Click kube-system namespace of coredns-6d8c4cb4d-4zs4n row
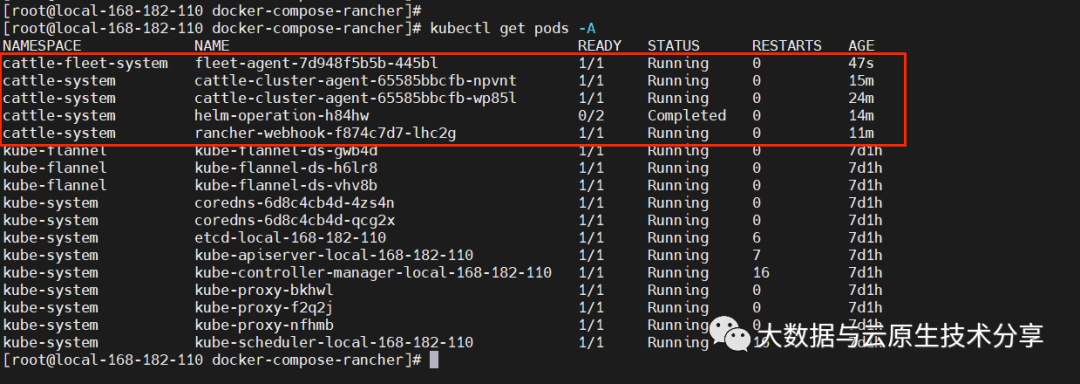This screenshot has width=1080, height=384. pyautogui.click(x=50, y=203)
